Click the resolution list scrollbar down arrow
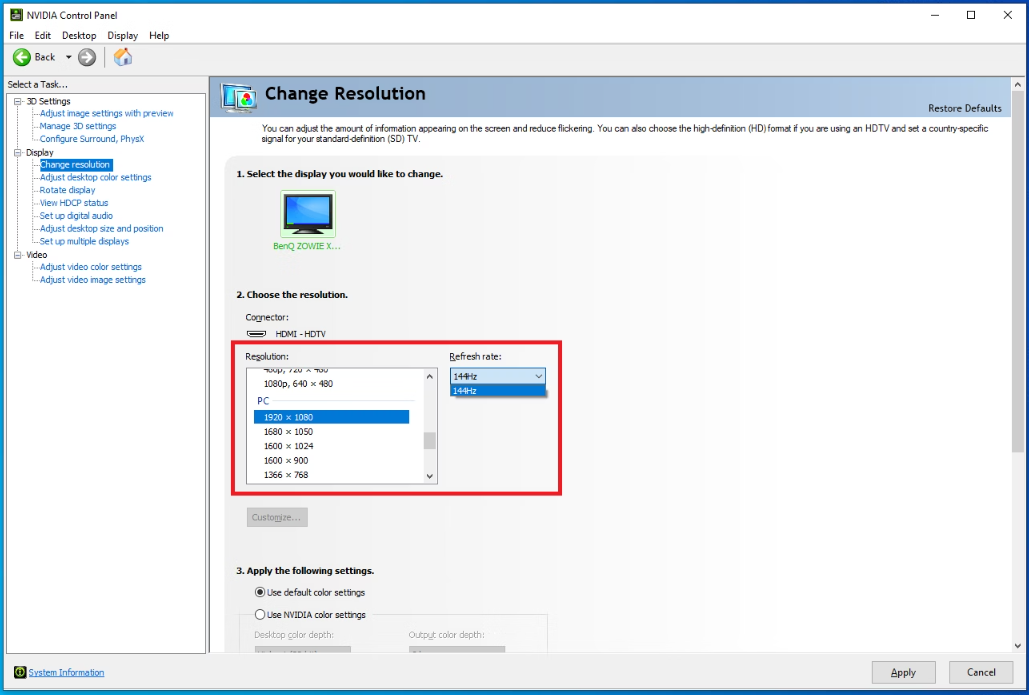 (x=430, y=476)
